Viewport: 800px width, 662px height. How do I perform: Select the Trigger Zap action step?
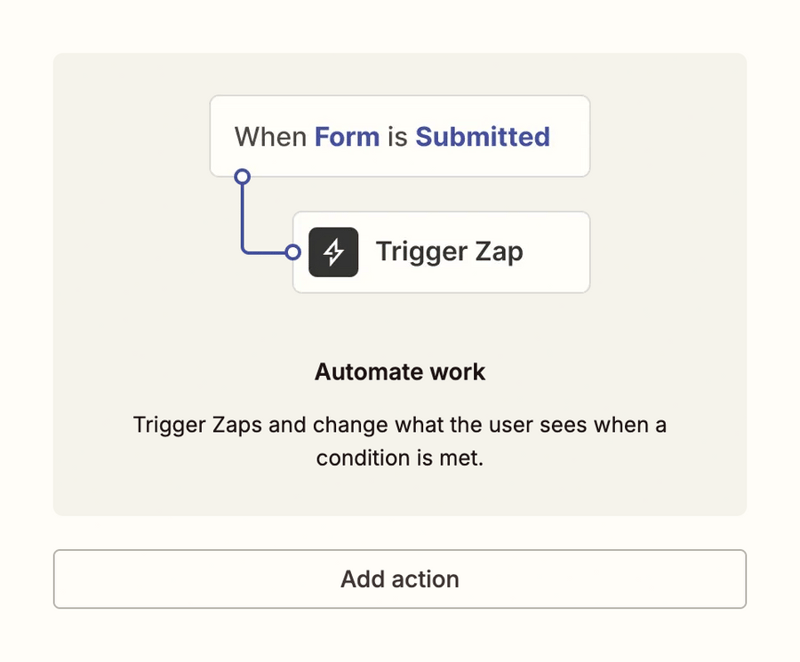pos(440,252)
